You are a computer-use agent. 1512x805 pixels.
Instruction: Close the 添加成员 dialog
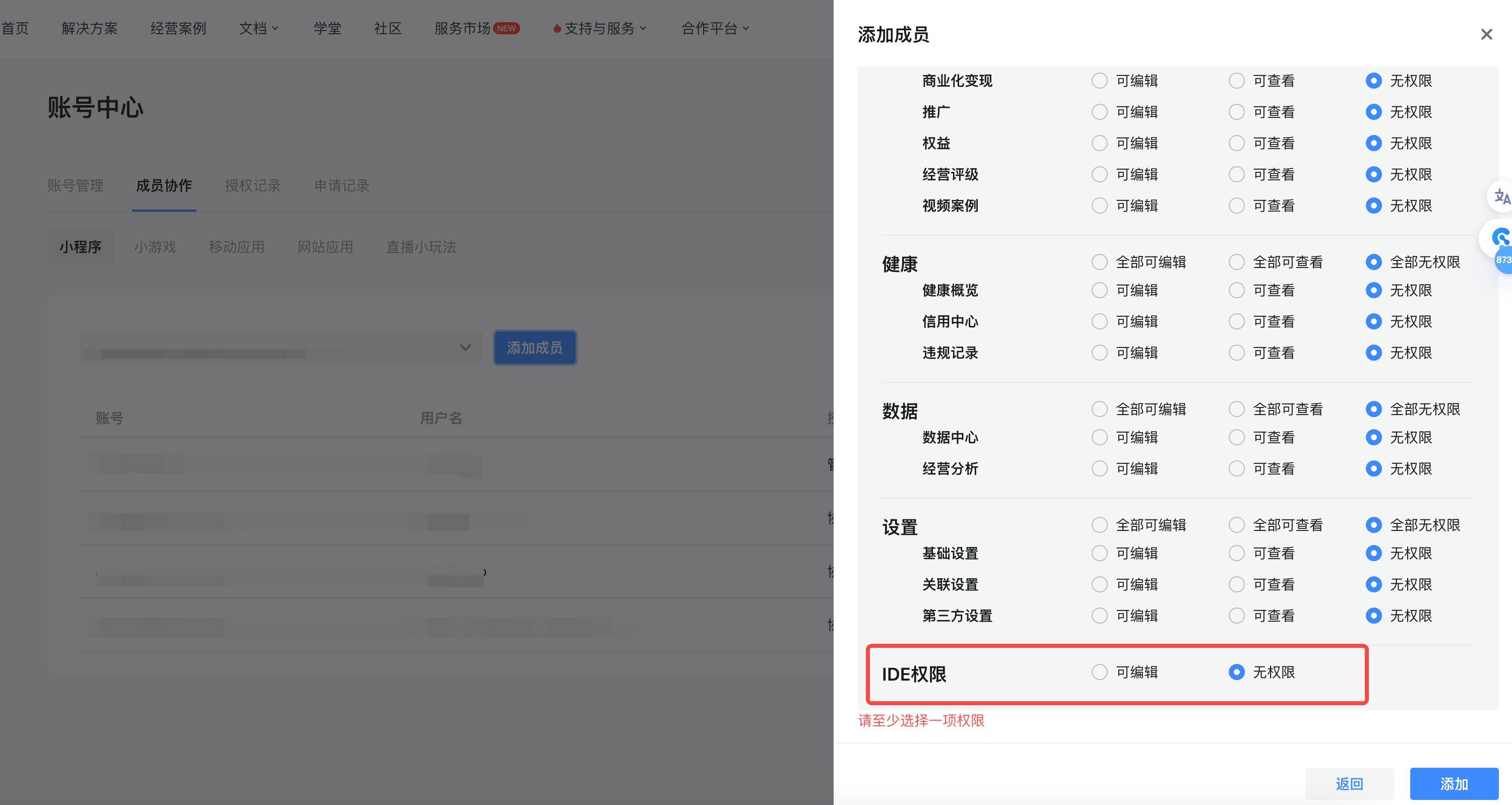(x=1486, y=34)
